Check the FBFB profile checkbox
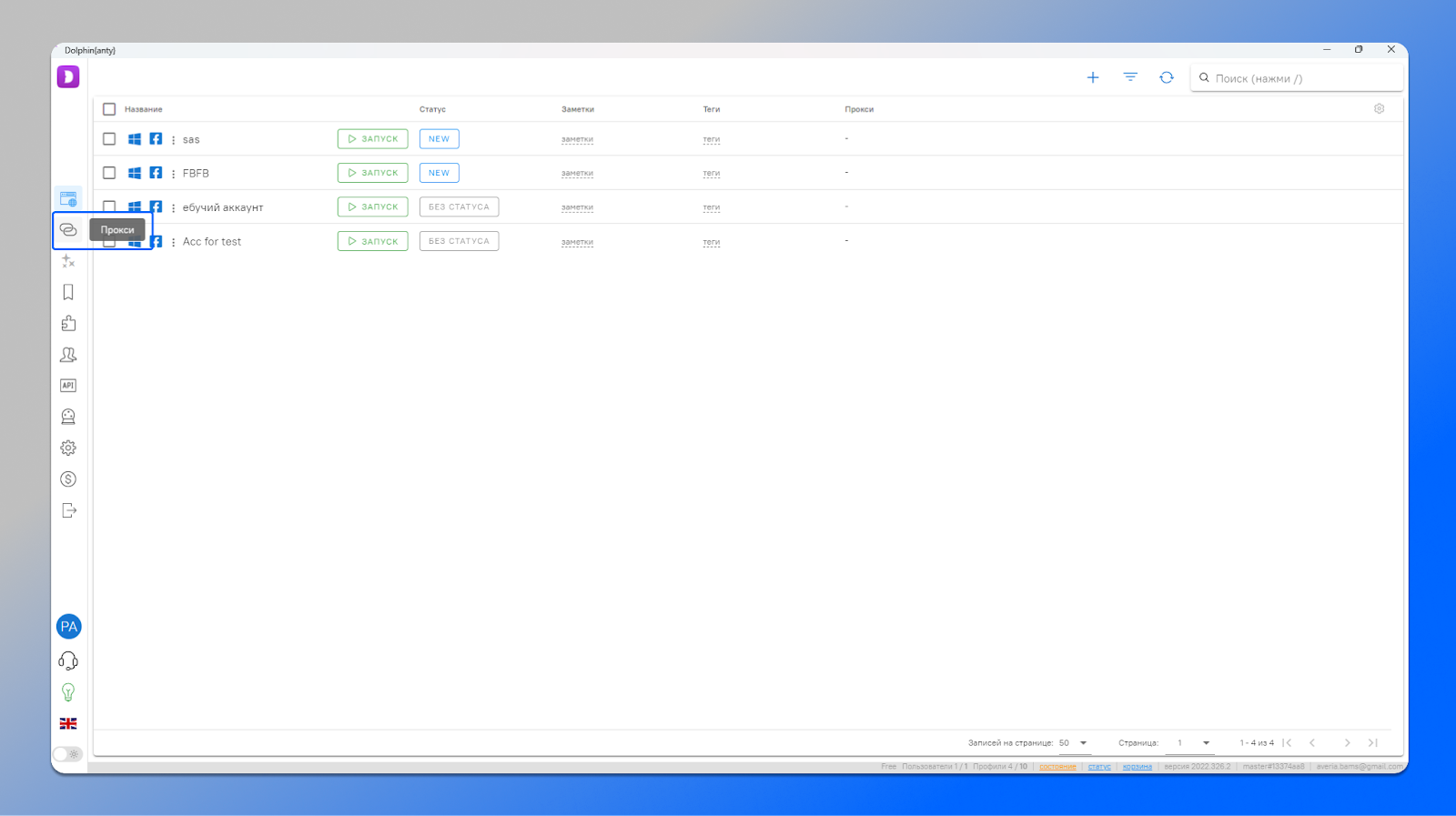This screenshot has width=1456, height=816. pyautogui.click(x=109, y=173)
